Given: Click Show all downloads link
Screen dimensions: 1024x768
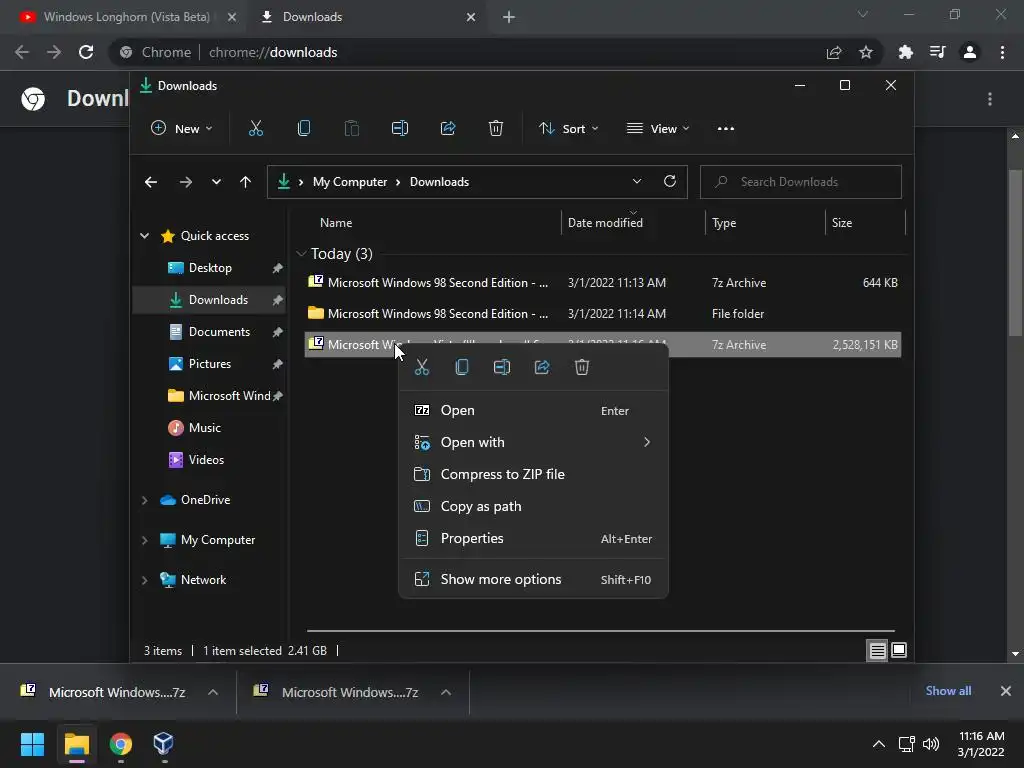Looking at the screenshot, I should click(948, 691).
